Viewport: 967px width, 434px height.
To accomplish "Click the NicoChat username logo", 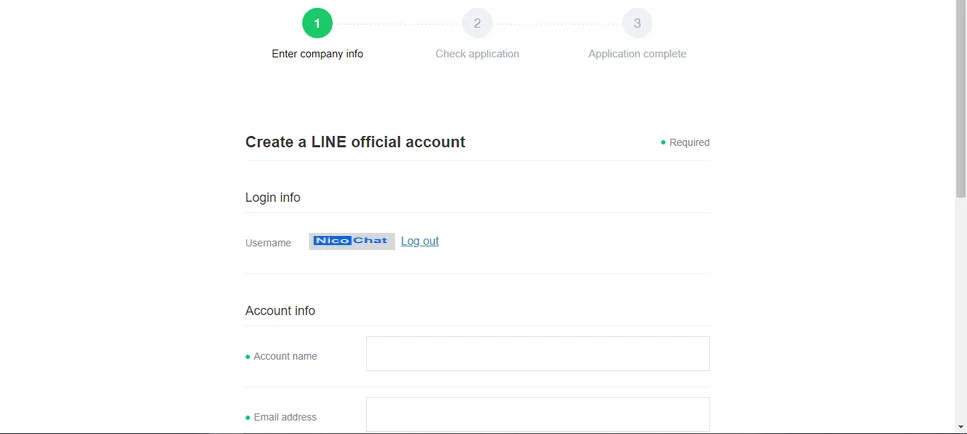I will [352, 241].
